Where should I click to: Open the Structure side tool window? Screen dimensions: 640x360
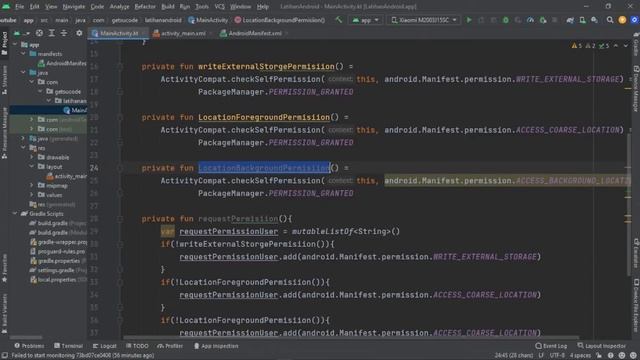pos(4,80)
